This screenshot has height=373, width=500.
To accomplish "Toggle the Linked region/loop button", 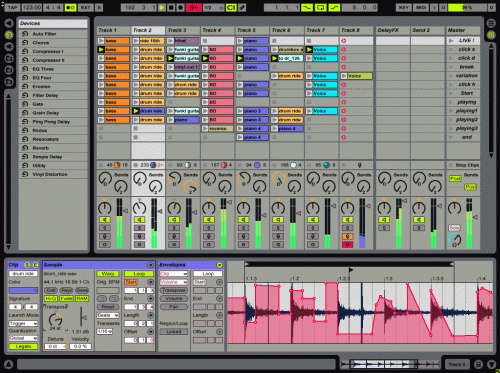I will 174,332.
